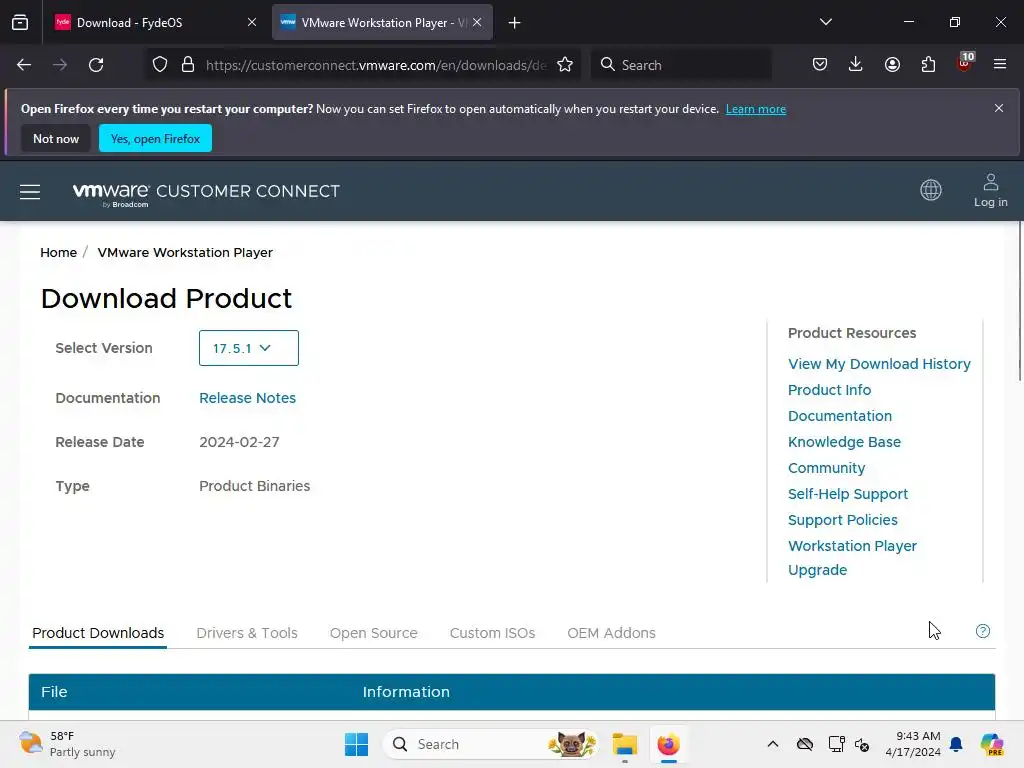Open Knowledge Base link
This screenshot has height=768, width=1024.
844,442
